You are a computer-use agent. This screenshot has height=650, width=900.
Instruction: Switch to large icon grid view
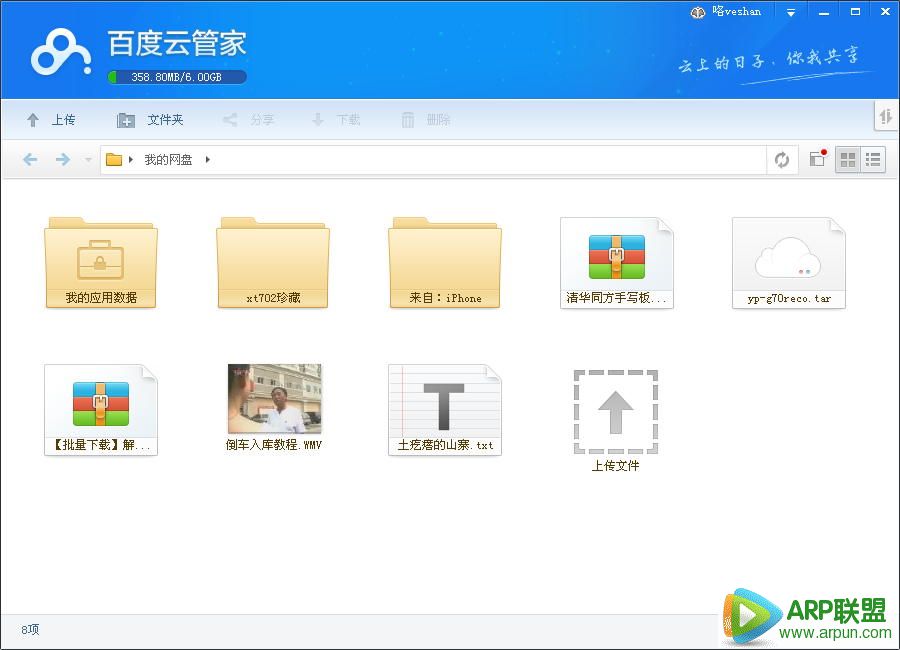847,160
